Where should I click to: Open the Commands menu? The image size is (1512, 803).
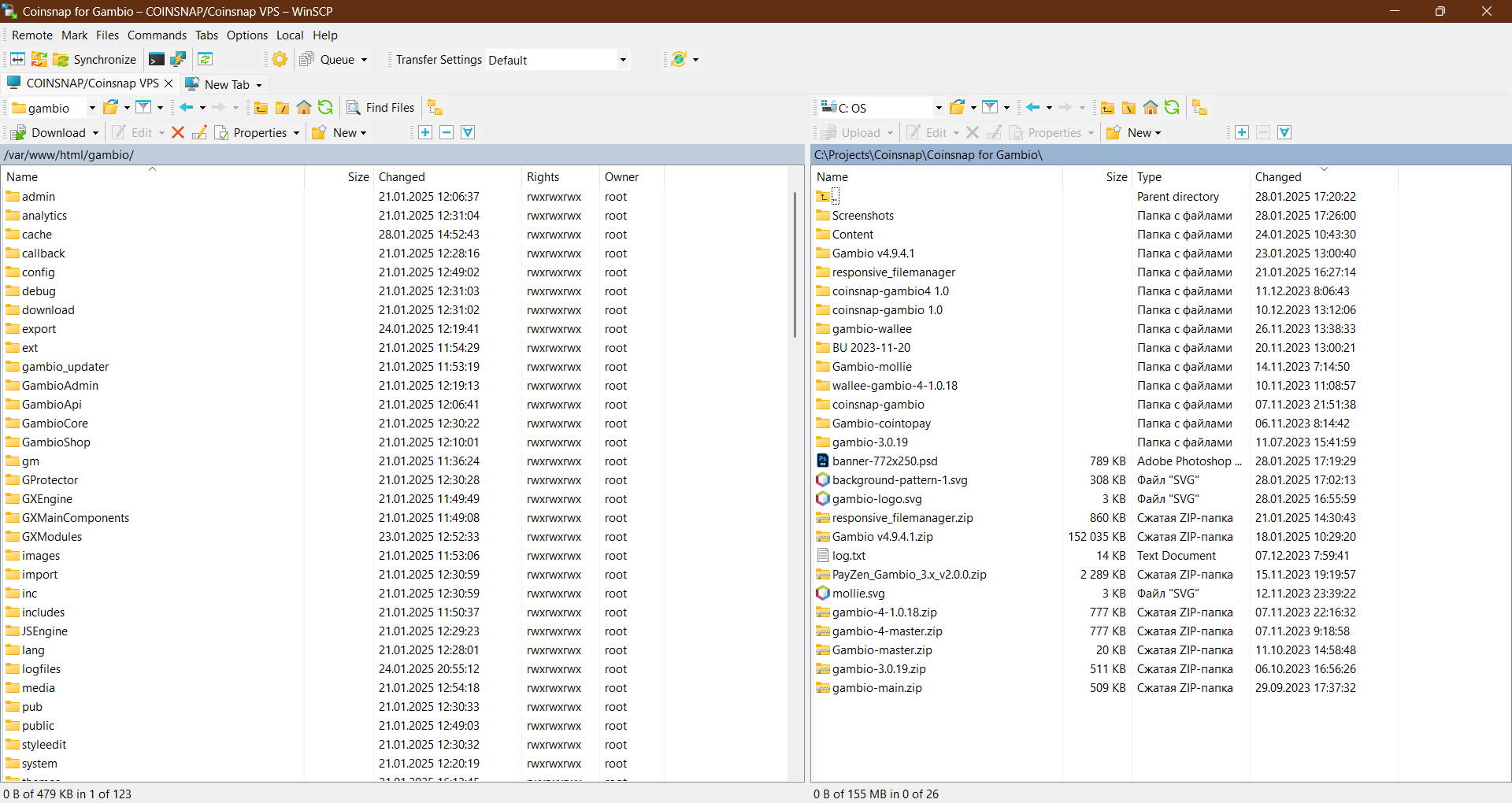[x=157, y=35]
